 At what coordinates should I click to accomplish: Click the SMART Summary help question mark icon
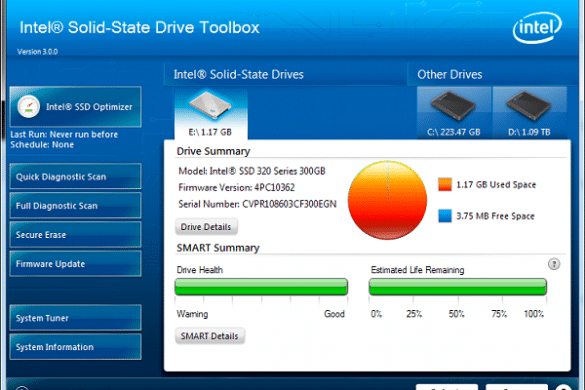[554, 264]
